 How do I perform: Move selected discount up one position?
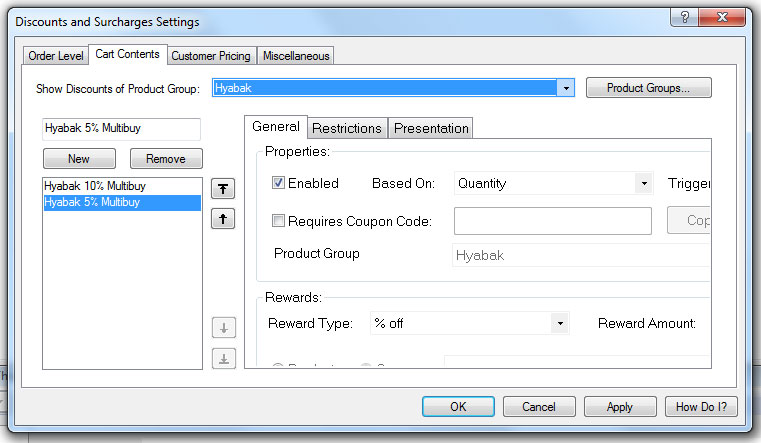(x=223, y=219)
